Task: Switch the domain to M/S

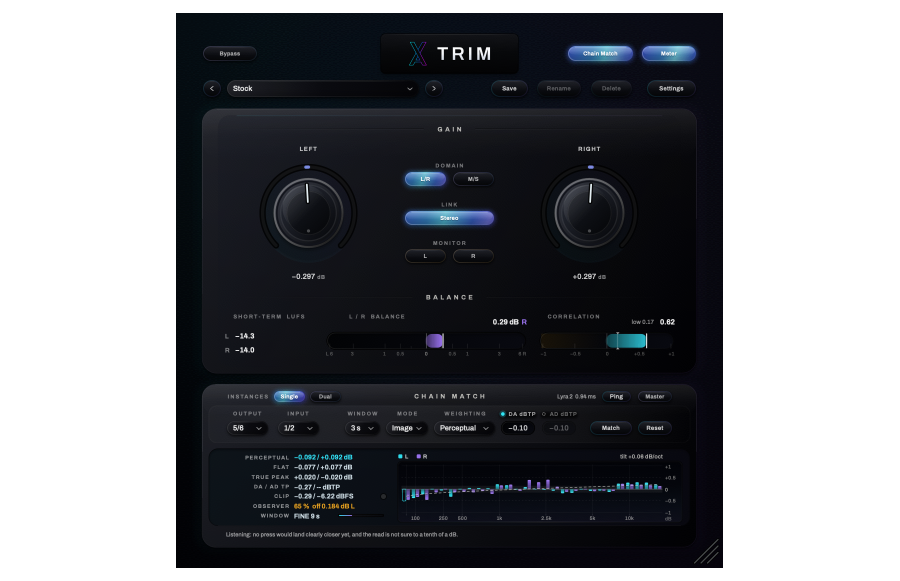Action: [x=473, y=179]
